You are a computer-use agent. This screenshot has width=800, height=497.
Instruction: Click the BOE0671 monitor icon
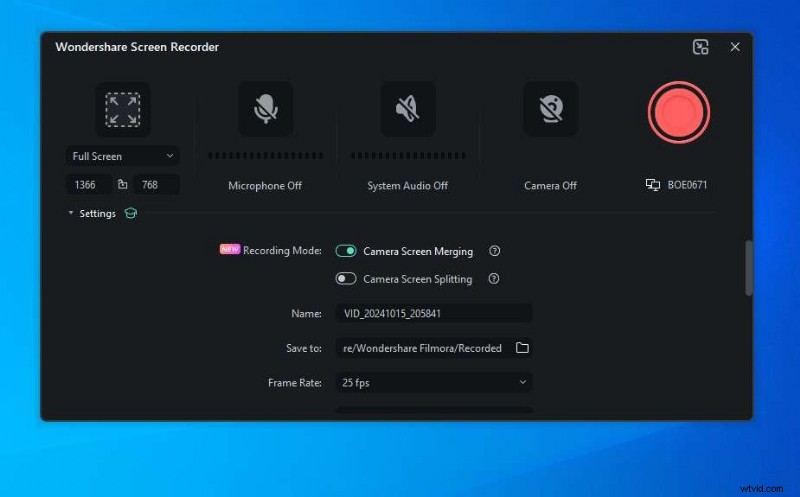pyautogui.click(x=653, y=185)
